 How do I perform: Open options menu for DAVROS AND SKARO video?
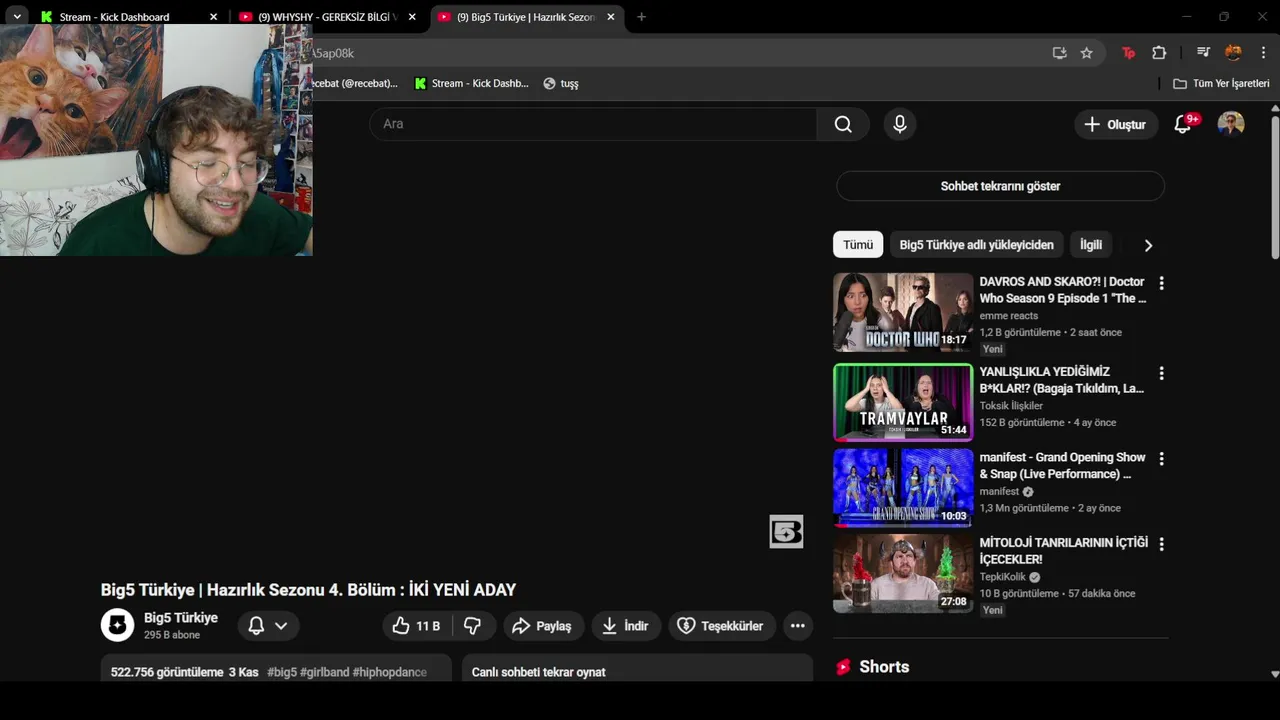(x=1161, y=284)
